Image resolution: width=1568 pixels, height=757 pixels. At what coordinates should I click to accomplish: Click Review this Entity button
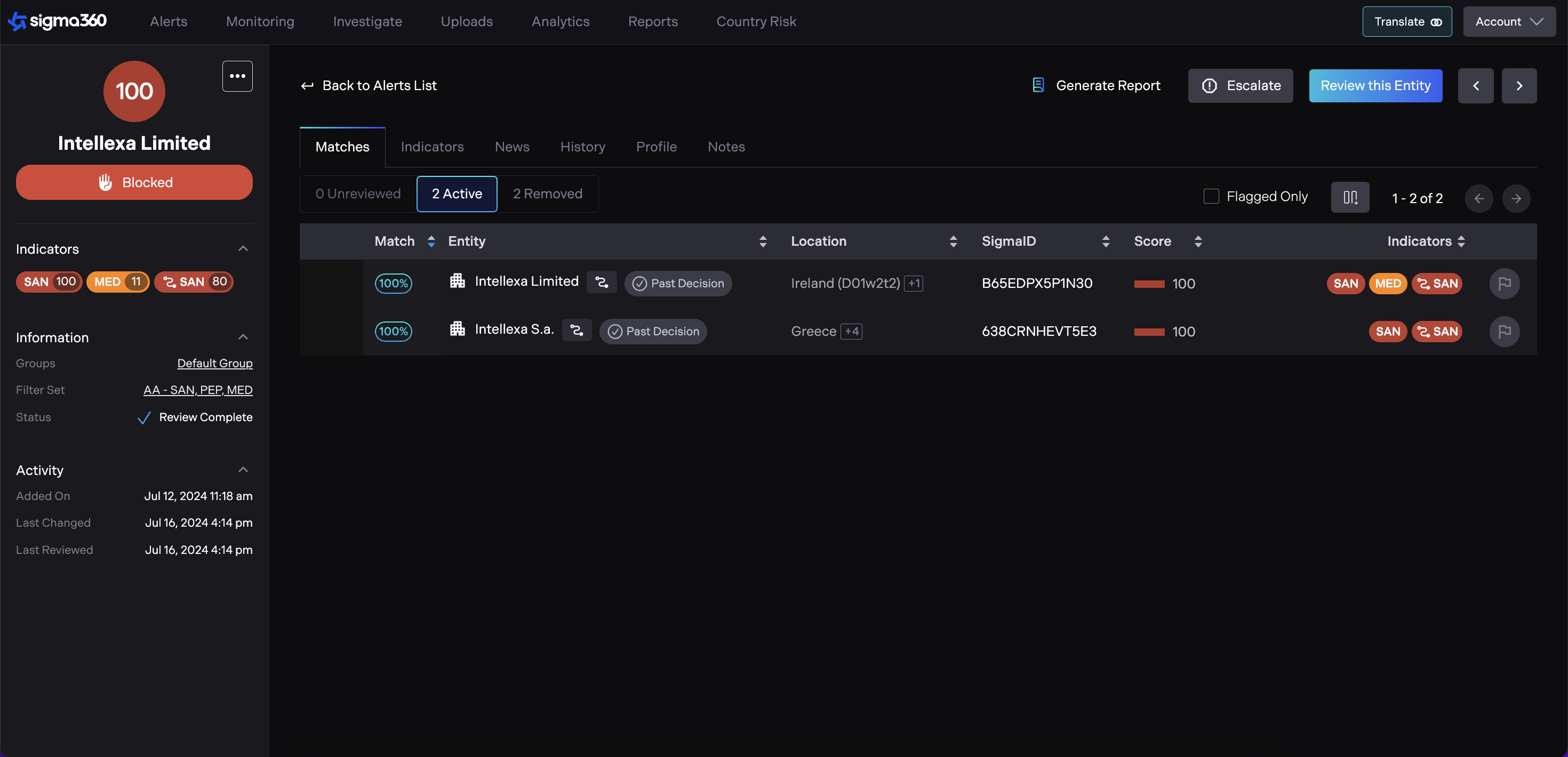[x=1374, y=86]
